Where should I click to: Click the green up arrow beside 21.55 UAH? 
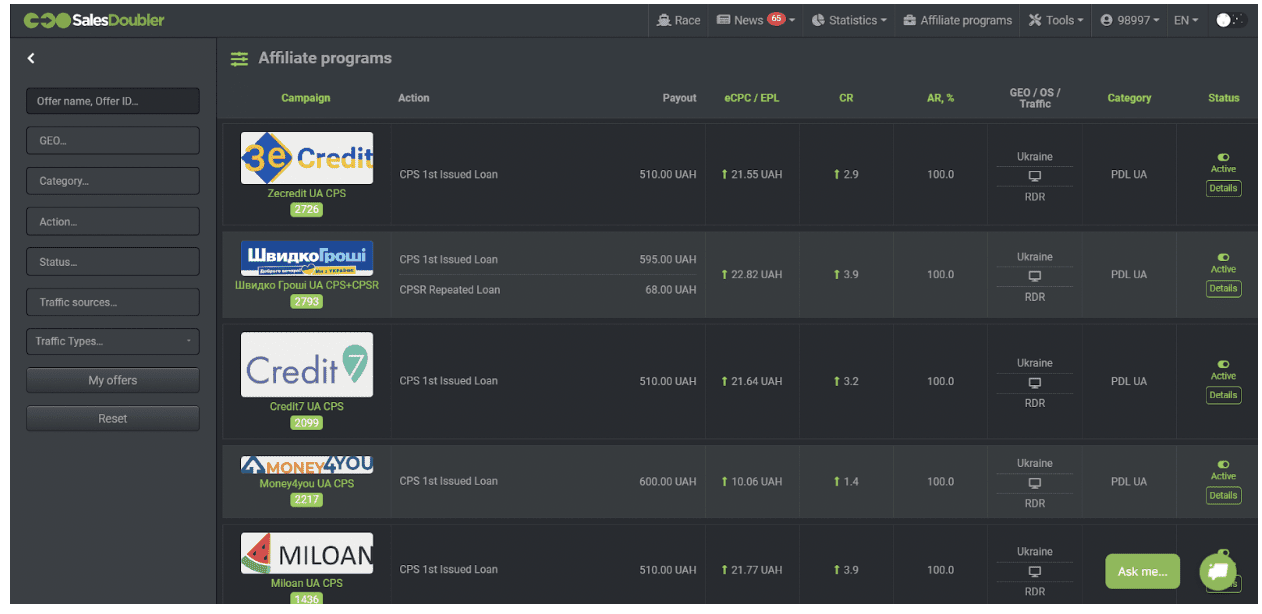click(x=724, y=174)
